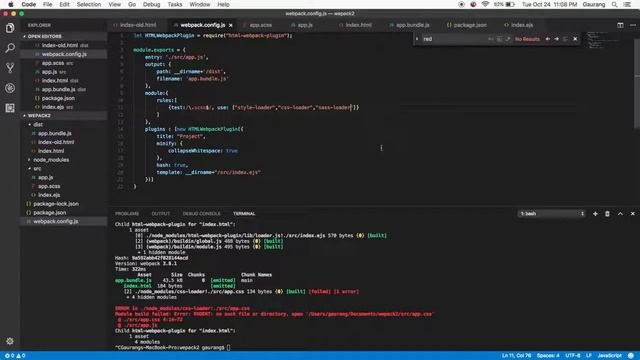
Task: Switch to the package.json editor tab
Action: tap(470, 25)
